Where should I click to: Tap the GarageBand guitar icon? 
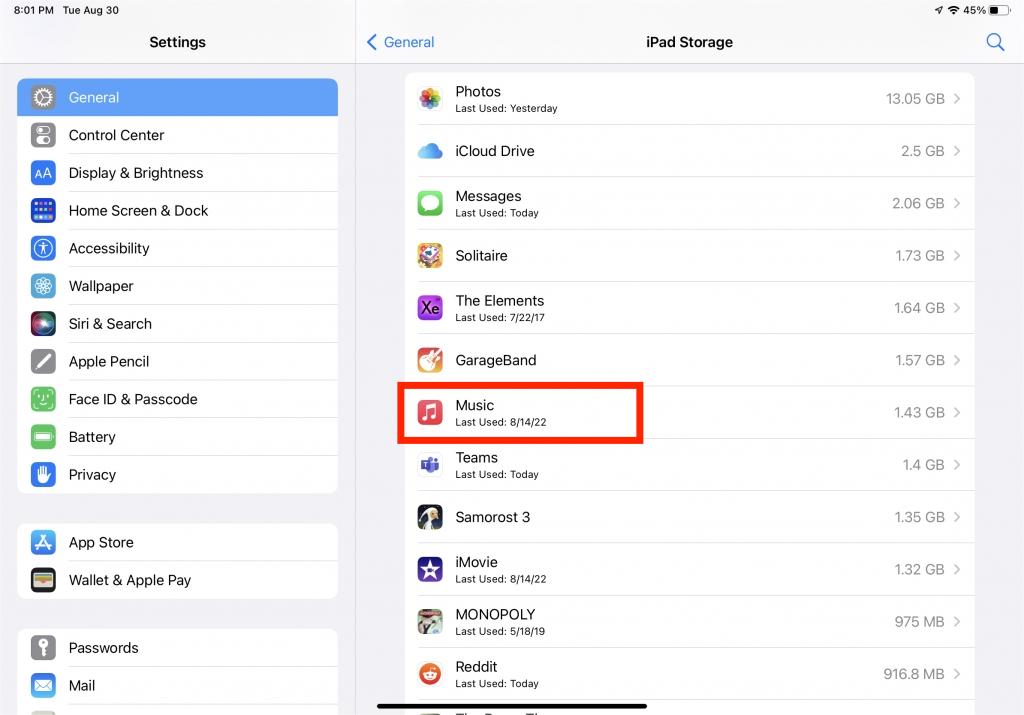(x=430, y=360)
